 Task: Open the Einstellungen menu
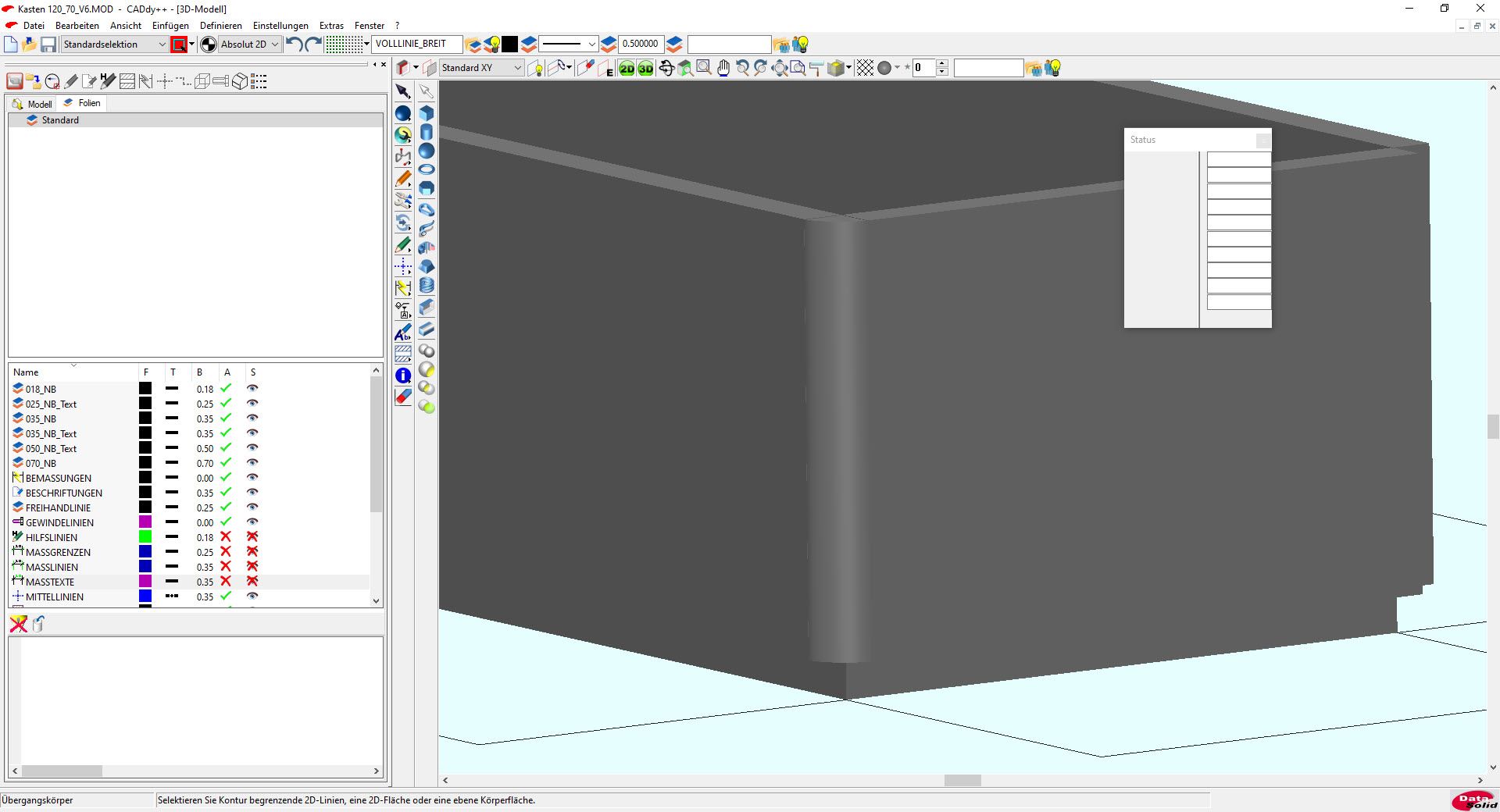click(x=280, y=26)
